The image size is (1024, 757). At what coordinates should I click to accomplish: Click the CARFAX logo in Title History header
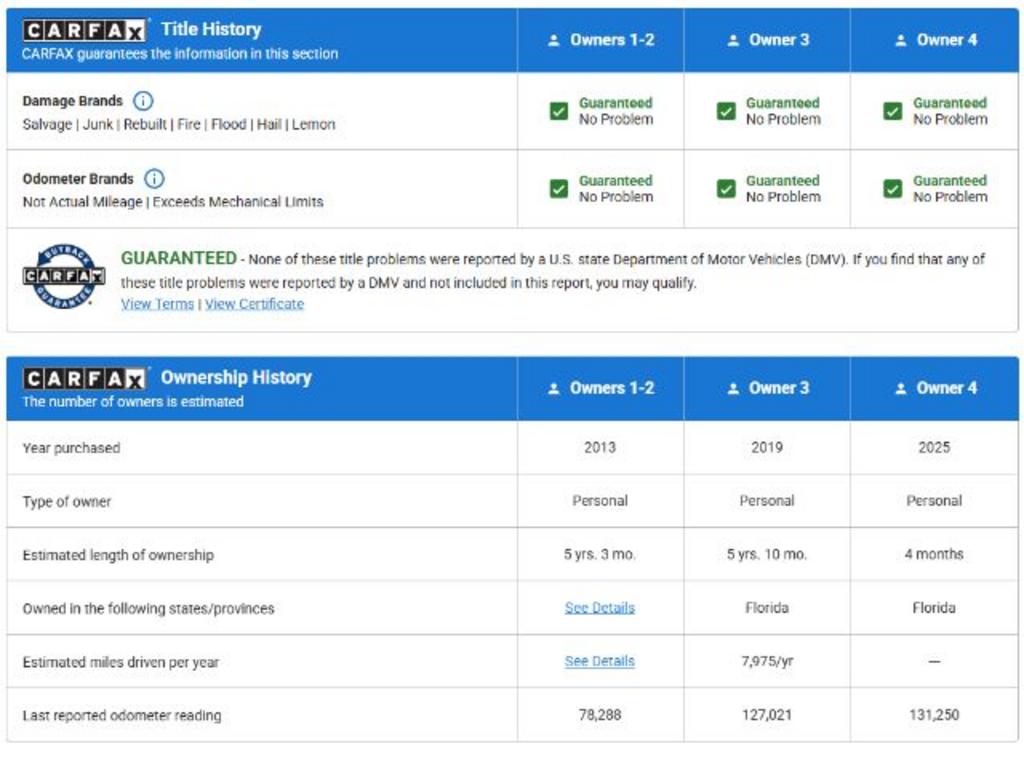84,30
